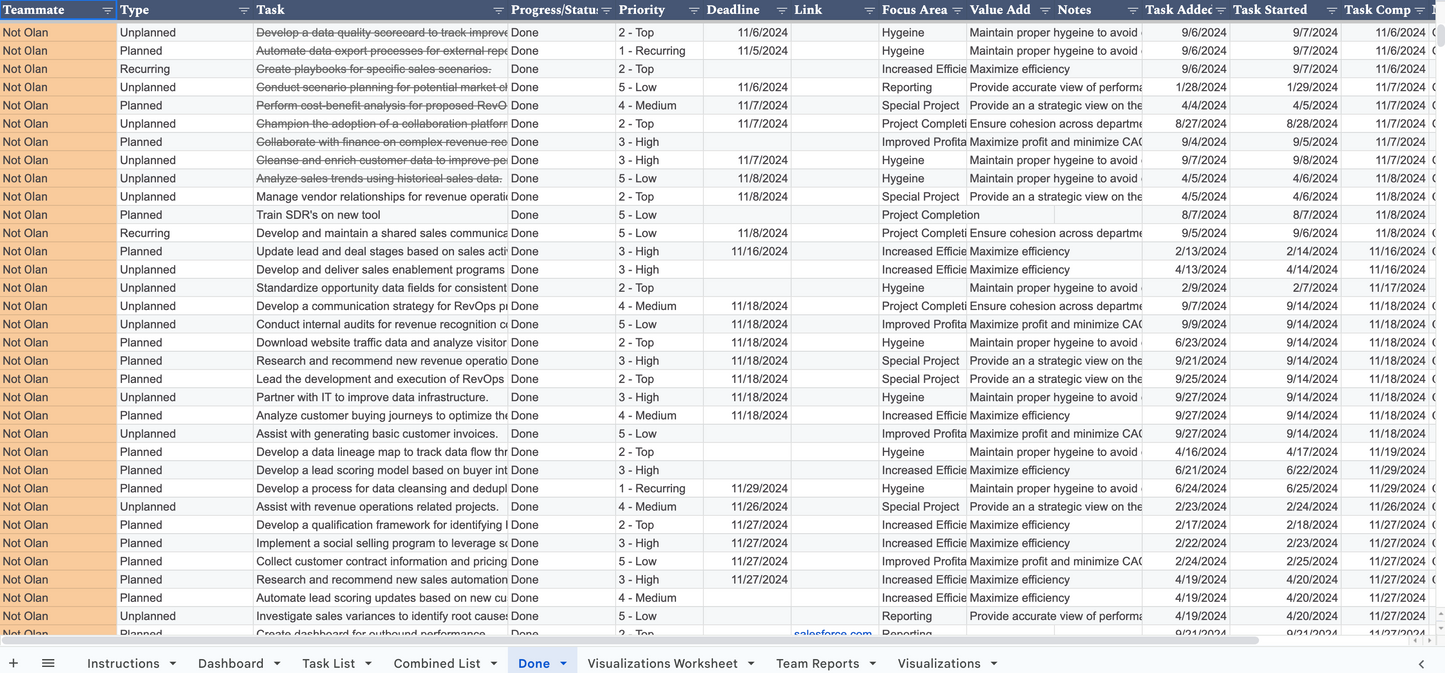Open the Task Started filter icon
Screen dimensions: 1445x673
[x=1331, y=11]
